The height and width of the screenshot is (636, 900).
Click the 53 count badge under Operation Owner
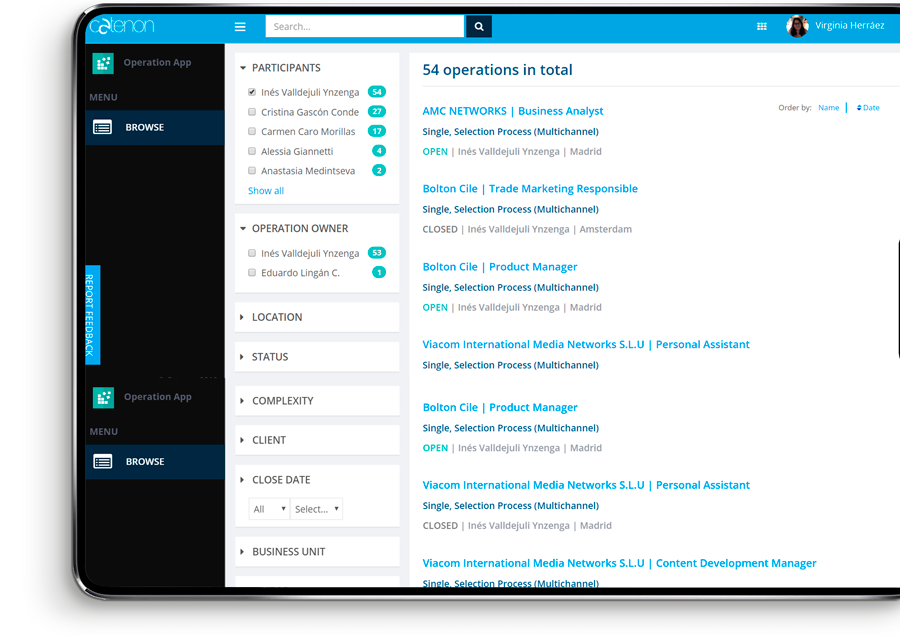pos(377,253)
